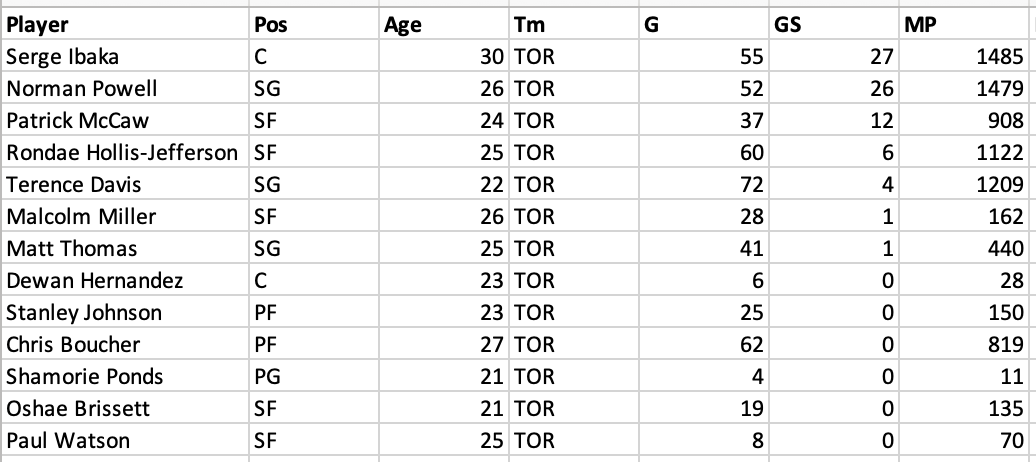Image resolution: width=1036 pixels, height=462 pixels.
Task: Select the Serge Ibaka name cell
Action: [125, 56]
